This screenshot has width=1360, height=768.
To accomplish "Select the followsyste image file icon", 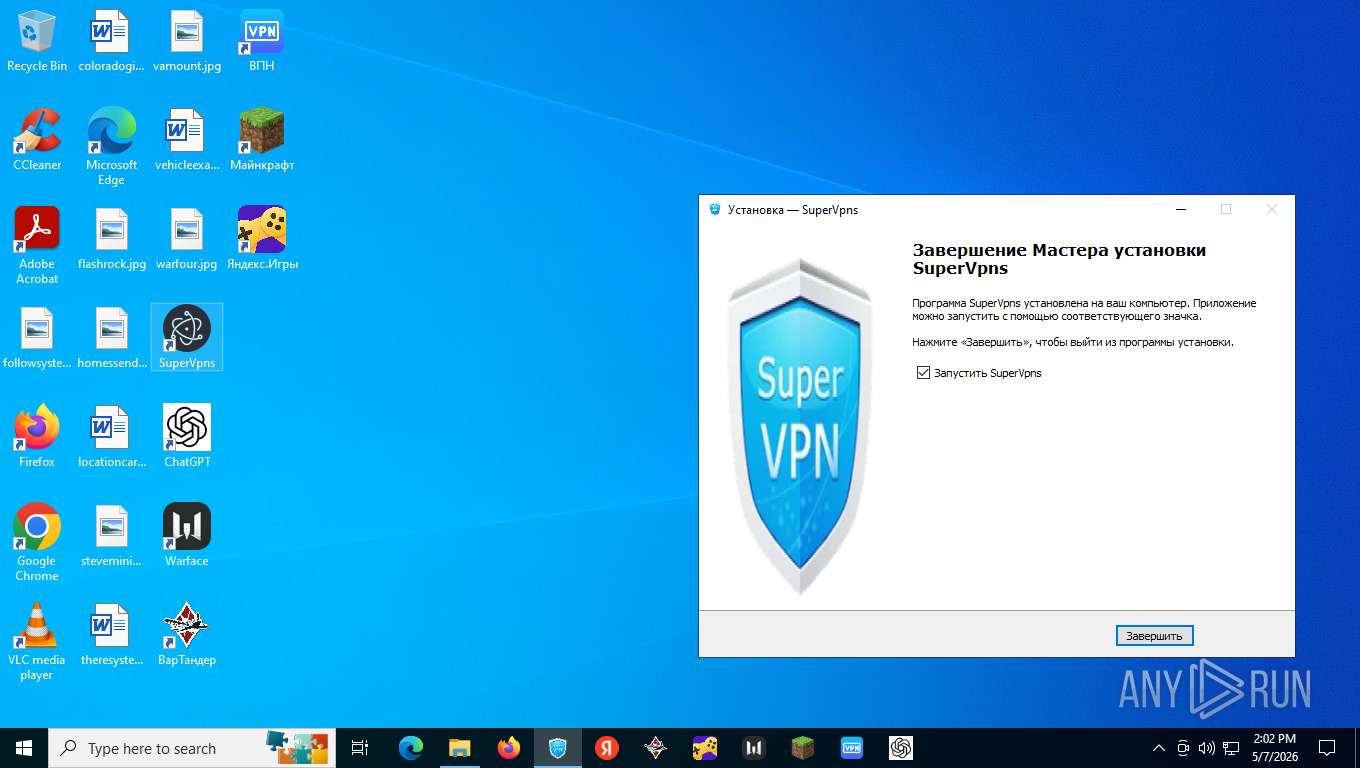I will (37, 337).
